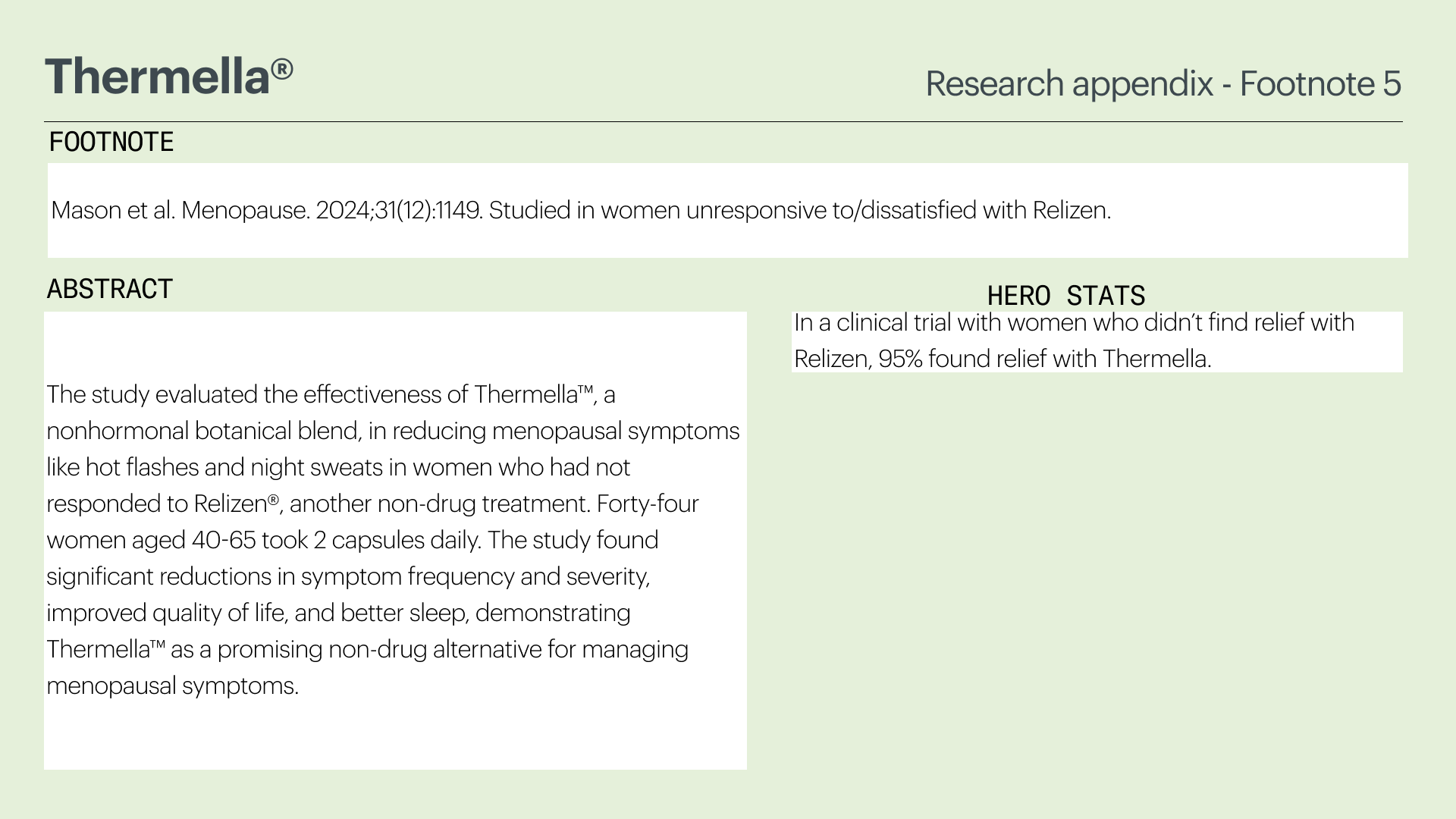Click 'Relizen.' at the end of the footnote

(x=1072, y=210)
